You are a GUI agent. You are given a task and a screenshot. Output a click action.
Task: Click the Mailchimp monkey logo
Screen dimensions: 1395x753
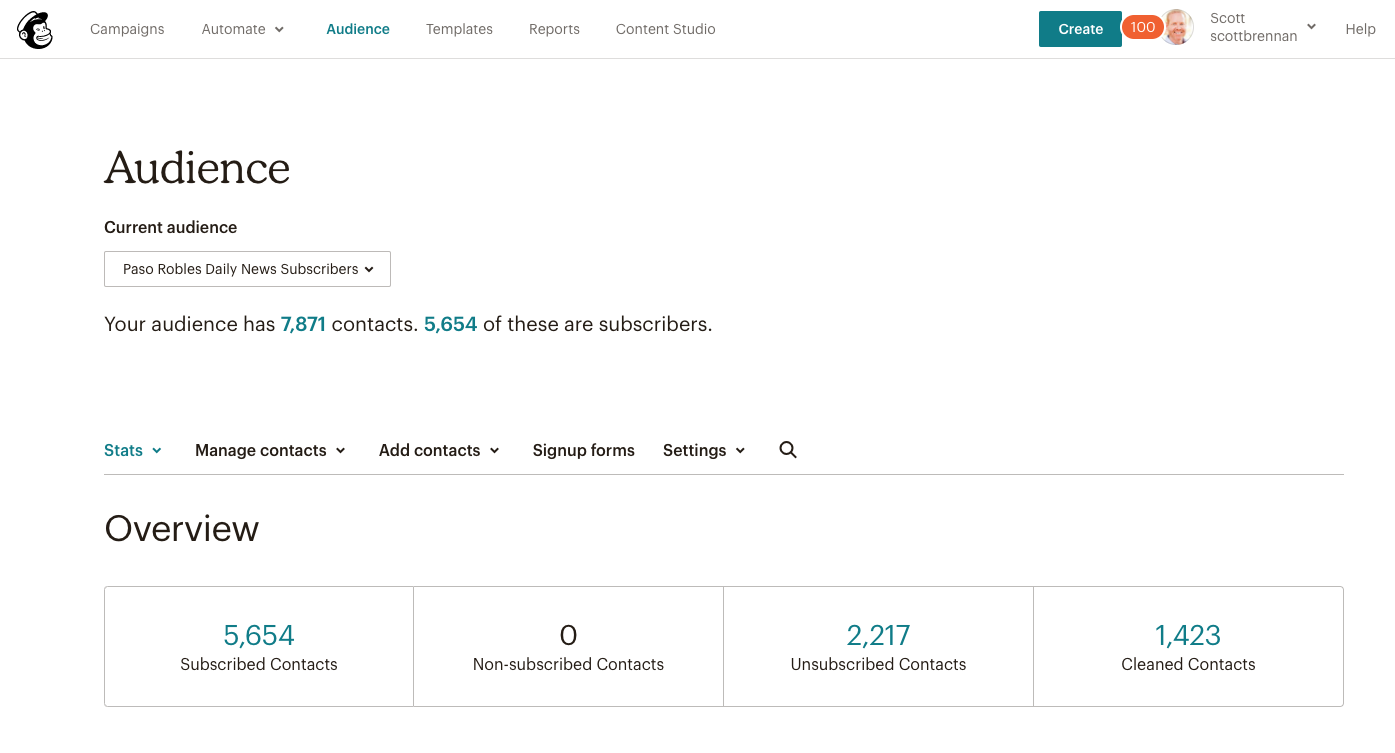tap(35, 30)
